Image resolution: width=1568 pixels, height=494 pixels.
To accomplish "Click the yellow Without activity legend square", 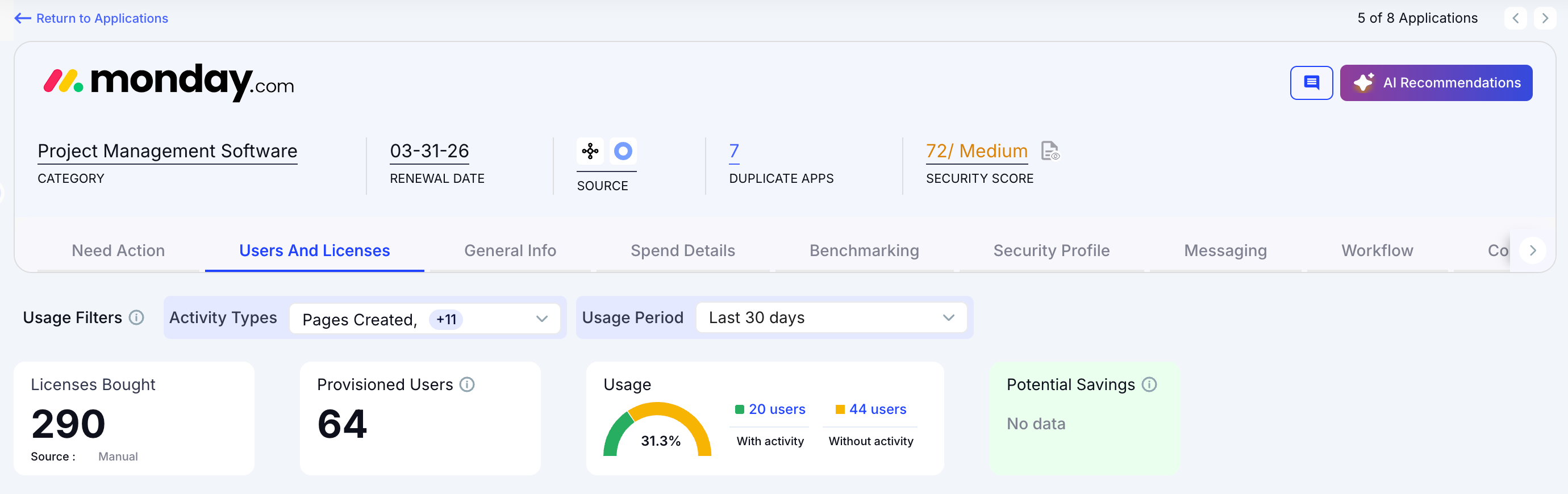I will [x=840, y=409].
